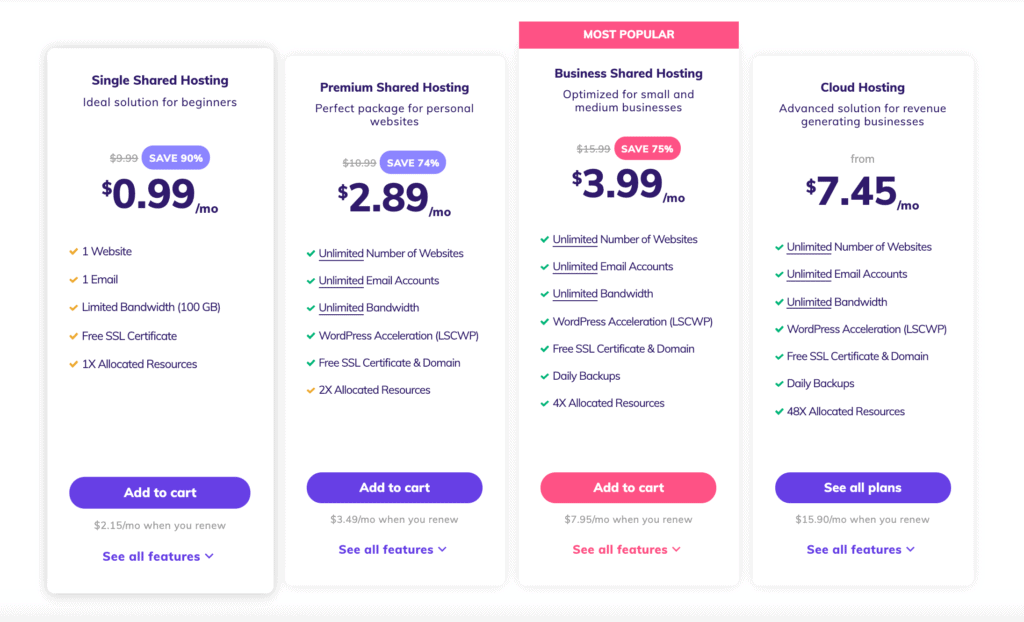
Task: Click the checkmark icon beside 1 Website
Action: click(73, 252)
